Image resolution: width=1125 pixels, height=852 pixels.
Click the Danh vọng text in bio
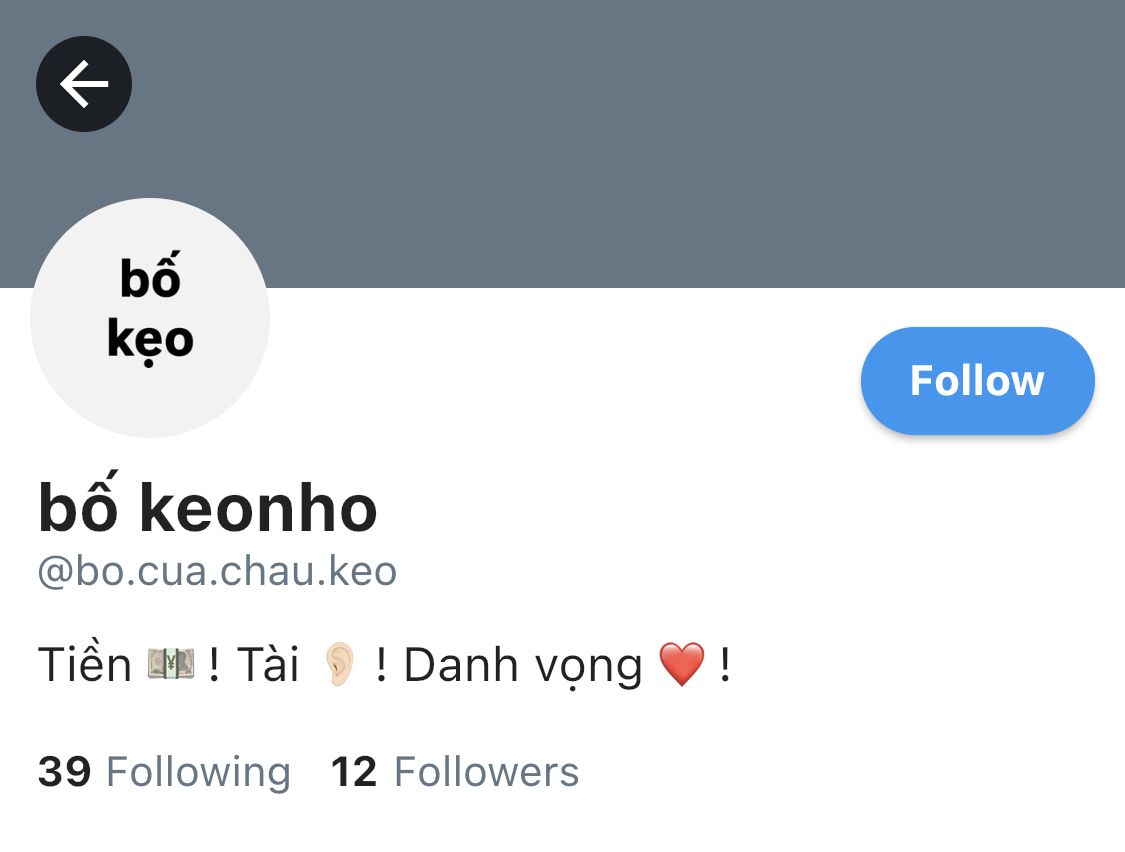pyautogui.click(x=523, y=666)
